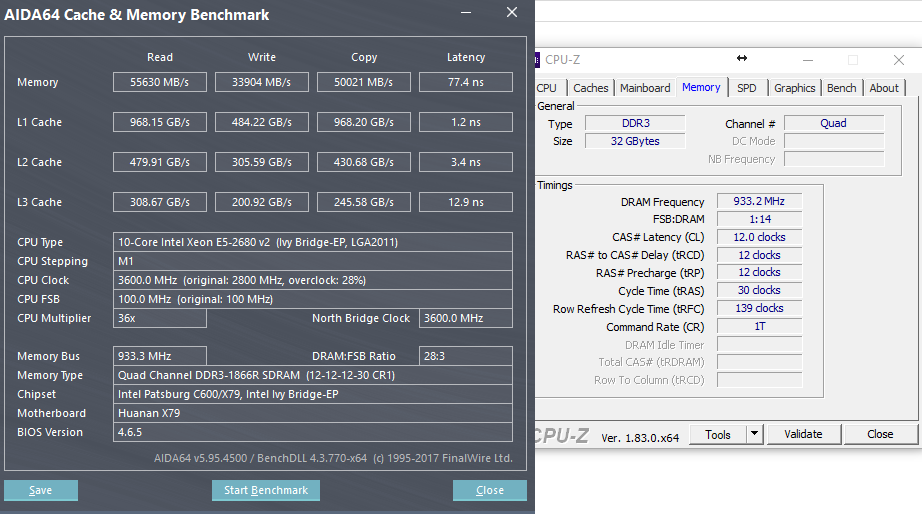922x514 pixels.
Task: Click Row Refresh tRFC value 139 clocks
Action: (759, 308)
